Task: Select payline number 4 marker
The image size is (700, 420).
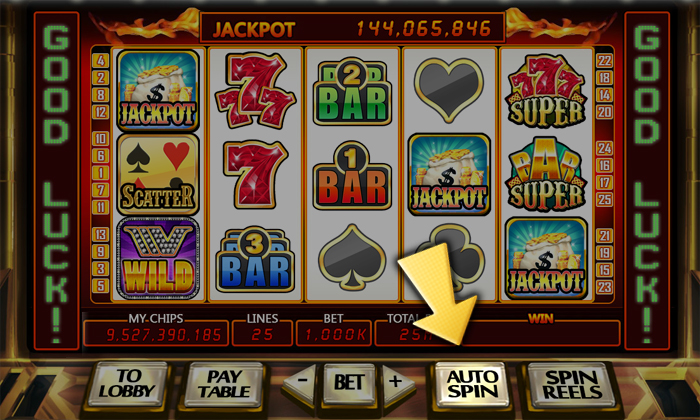Action: (101, 61)
